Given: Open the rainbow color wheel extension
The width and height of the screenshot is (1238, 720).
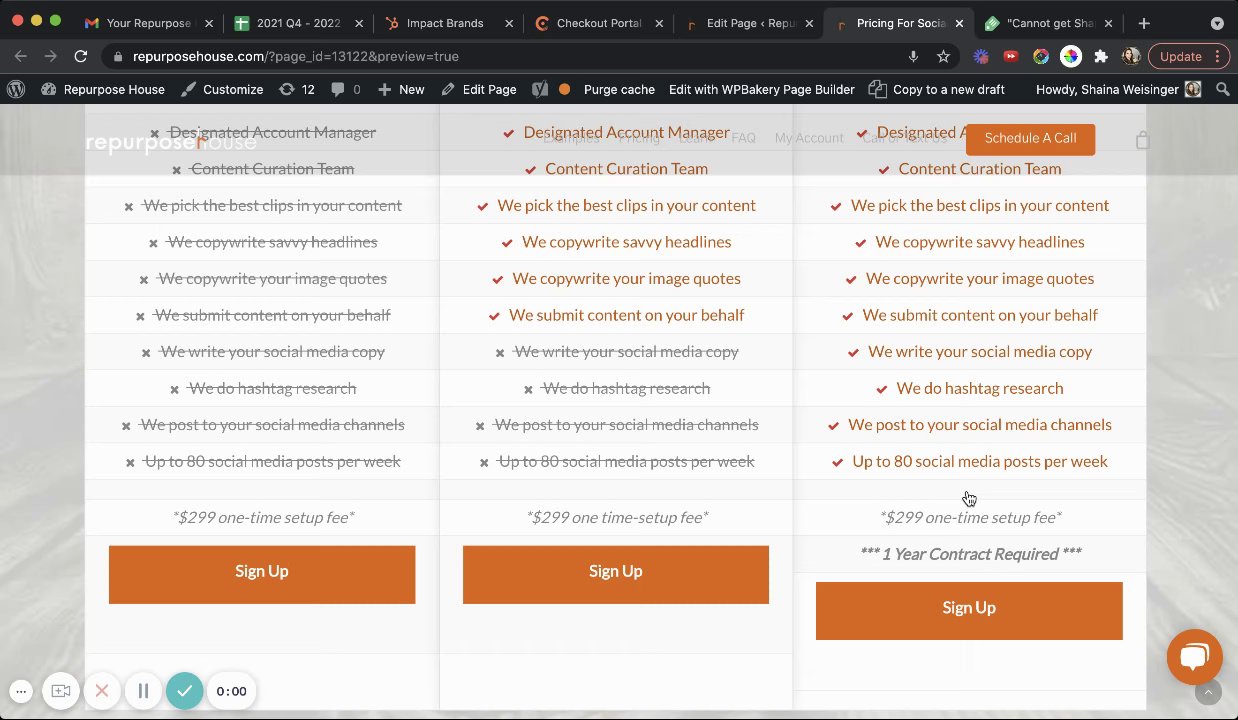Looking at the screenshot, I should tap(1071, 57).
